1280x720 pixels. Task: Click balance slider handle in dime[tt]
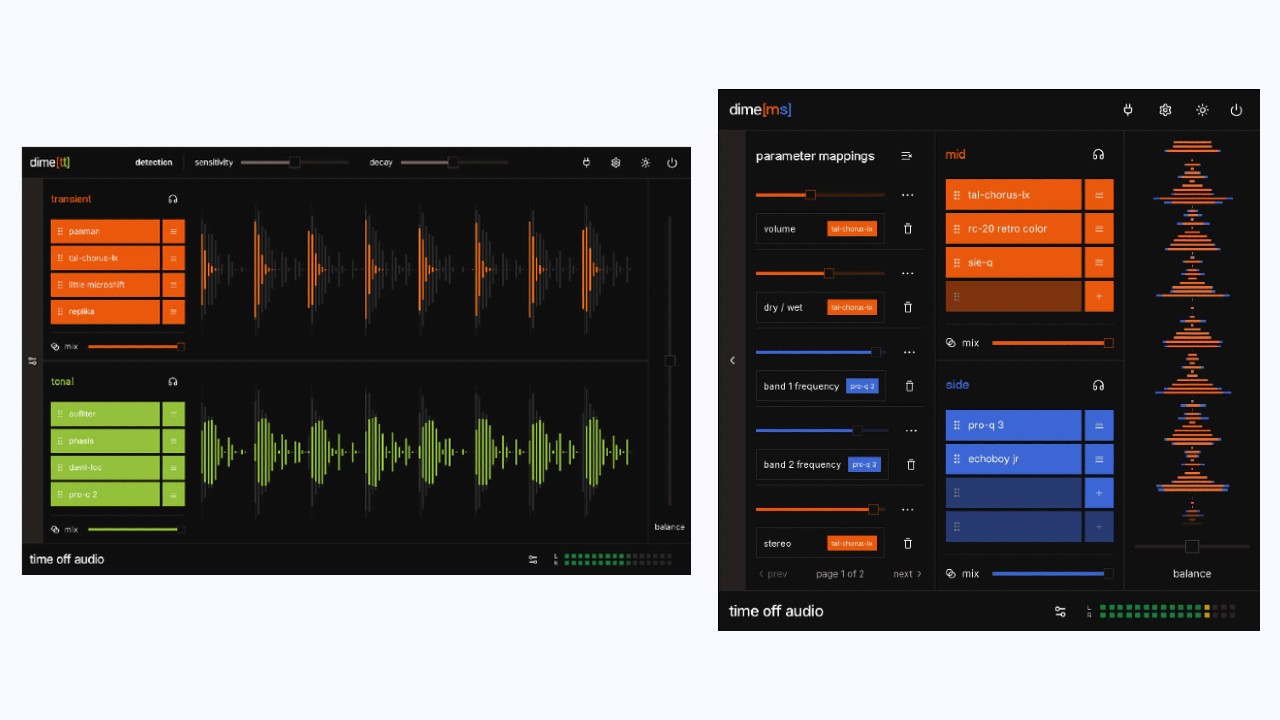[670, 361]
